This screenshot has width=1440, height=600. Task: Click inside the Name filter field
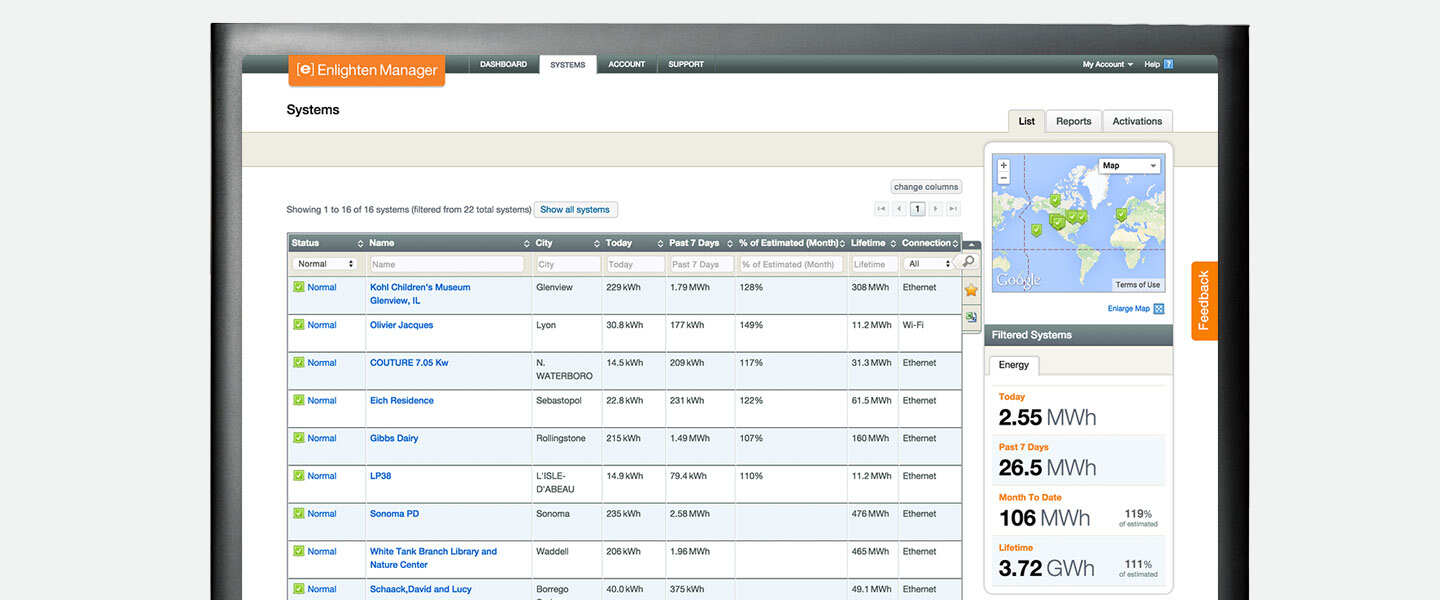445,263
